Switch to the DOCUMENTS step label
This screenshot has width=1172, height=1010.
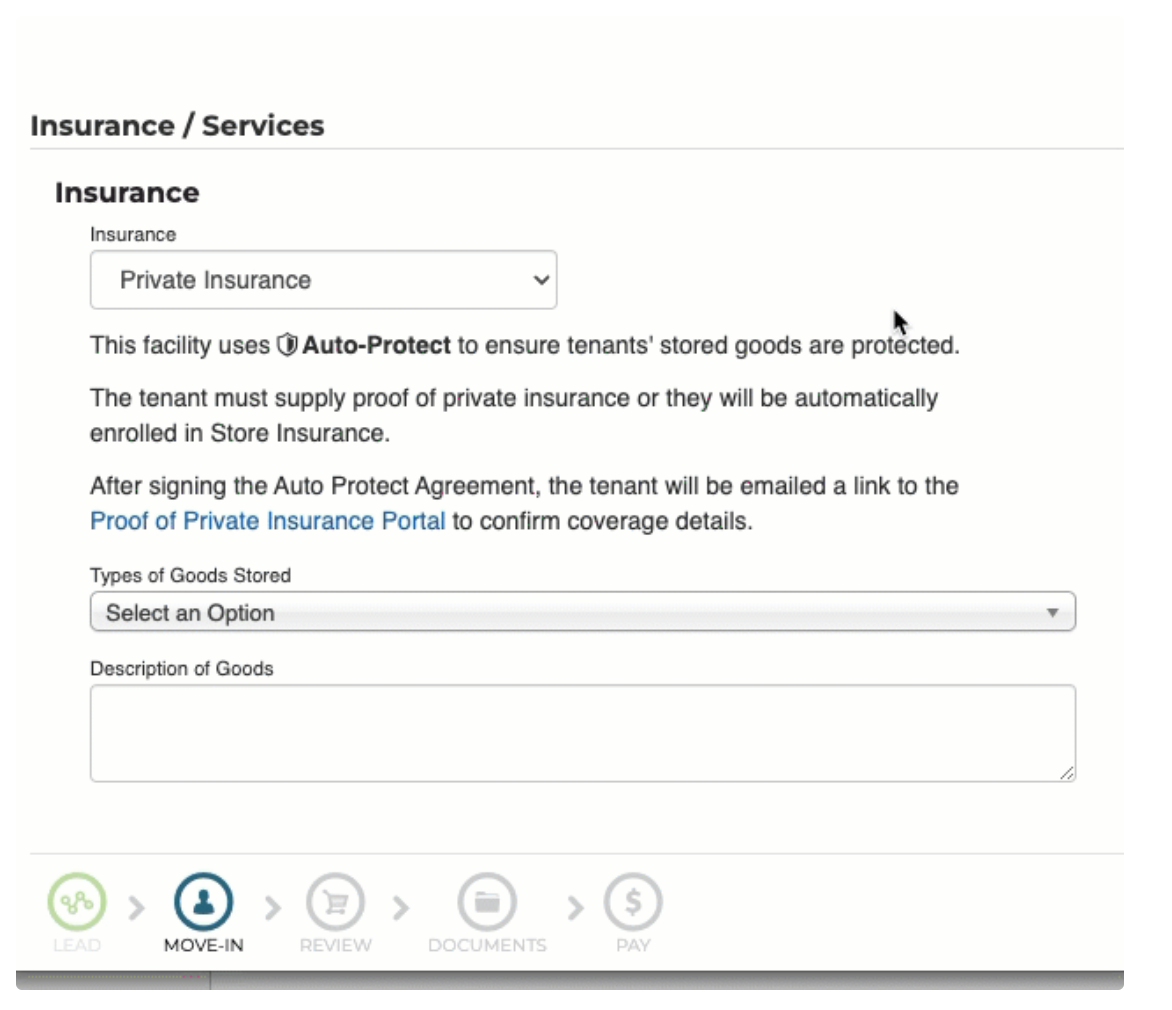pyautogui.click(x=487, y=945)
